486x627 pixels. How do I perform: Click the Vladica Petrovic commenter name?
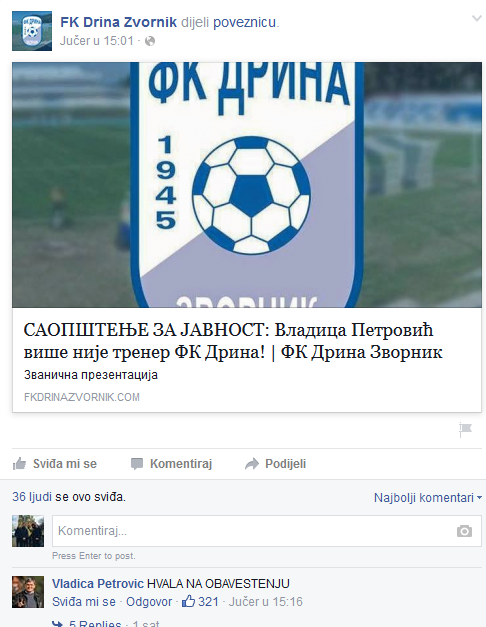coord(98,584)
